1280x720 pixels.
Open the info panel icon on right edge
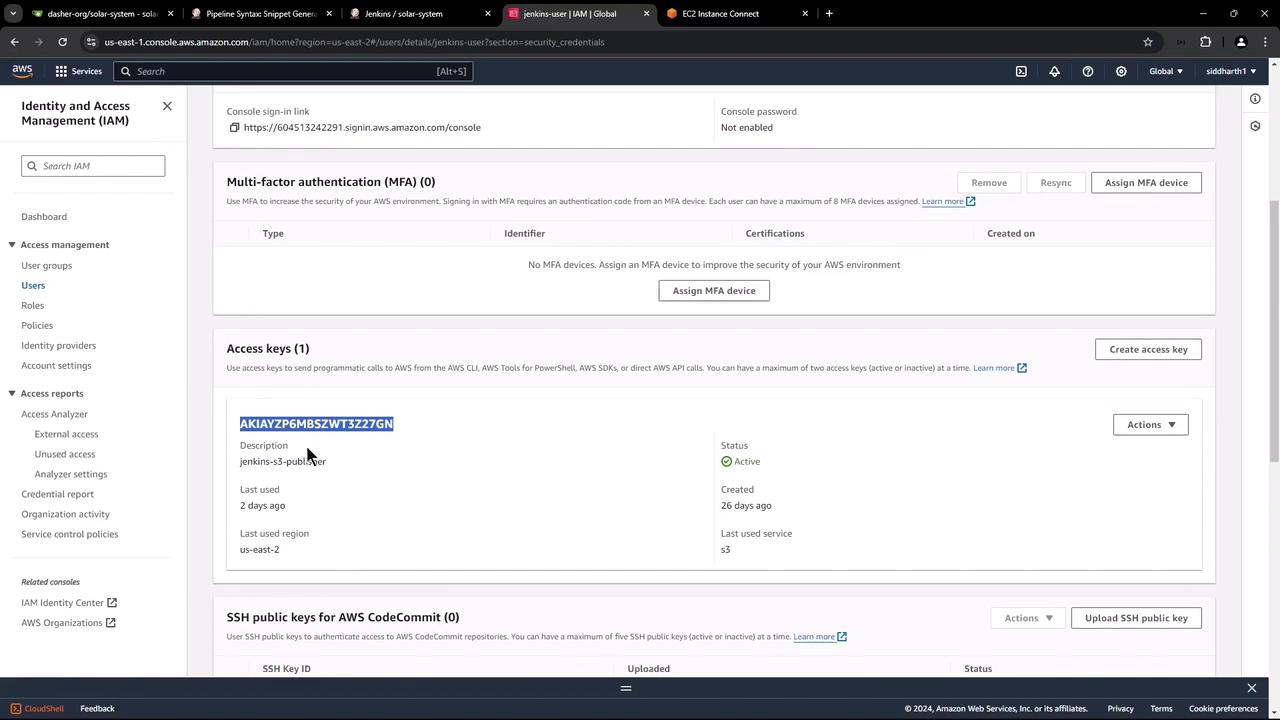(1255, 98)
